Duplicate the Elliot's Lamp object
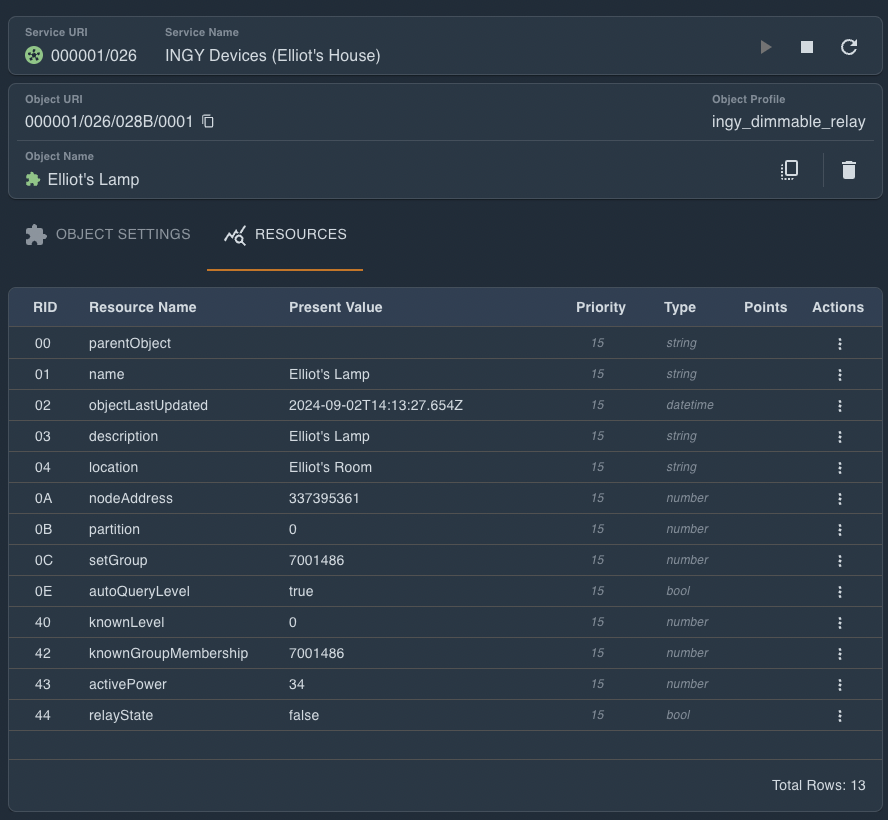Viewport: 888px width, 820px height. coord(789,170)
